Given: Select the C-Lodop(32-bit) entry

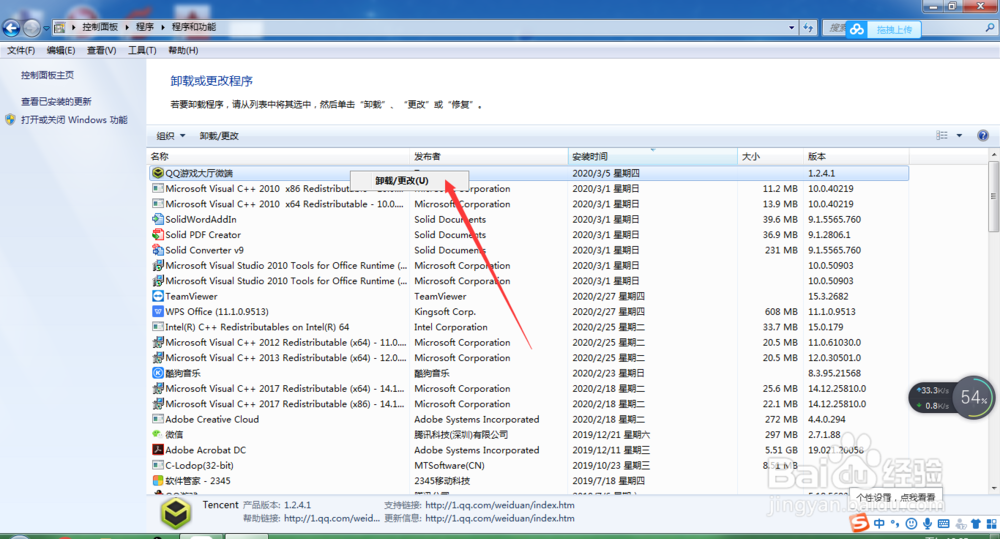Looking at the screenshot, I should click(199, 465).
